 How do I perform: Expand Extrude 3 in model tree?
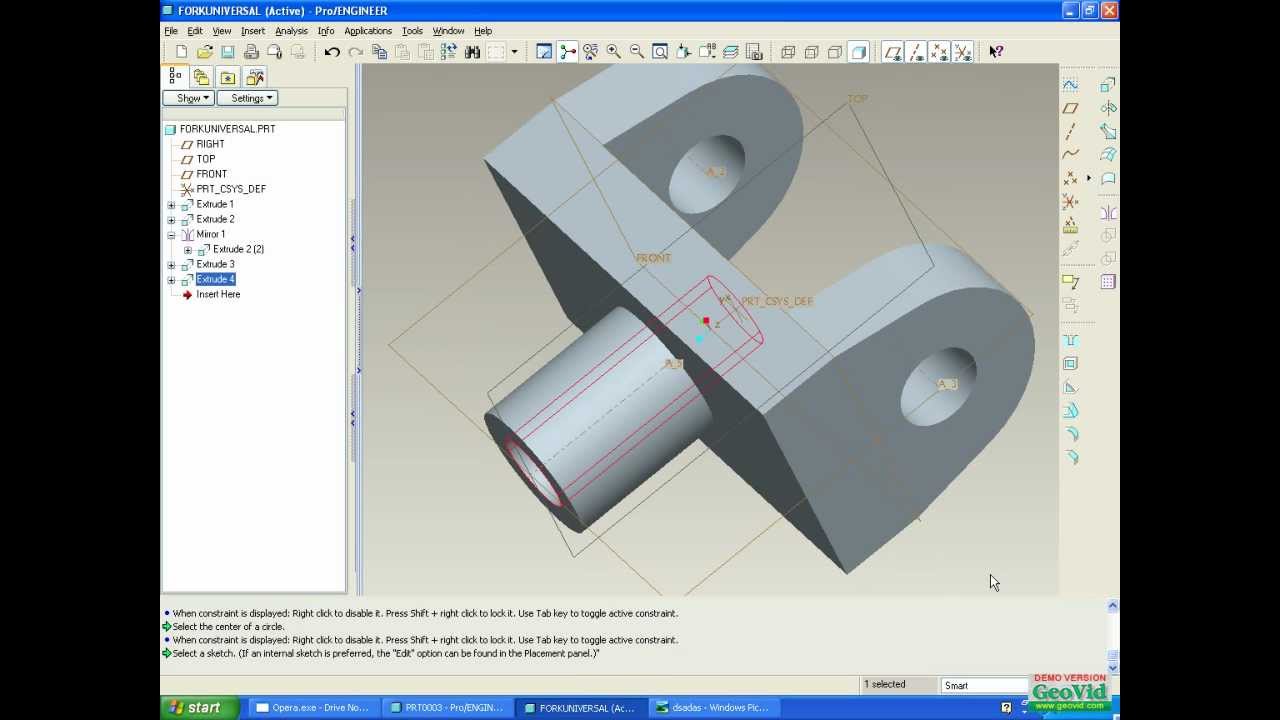pyautogui.click(x=171, y=264)
